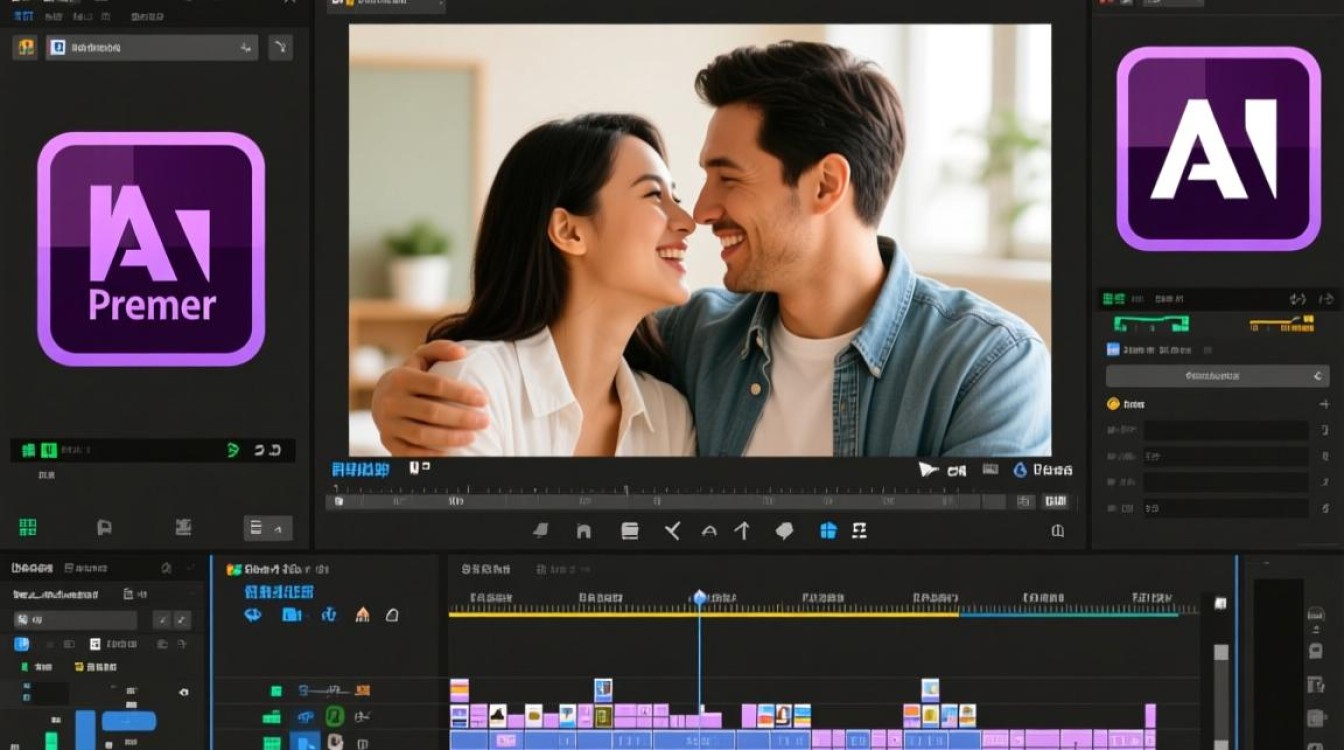
Task: Click the book icon at far right of monitor toolbar
Action: pos(1057,531)
